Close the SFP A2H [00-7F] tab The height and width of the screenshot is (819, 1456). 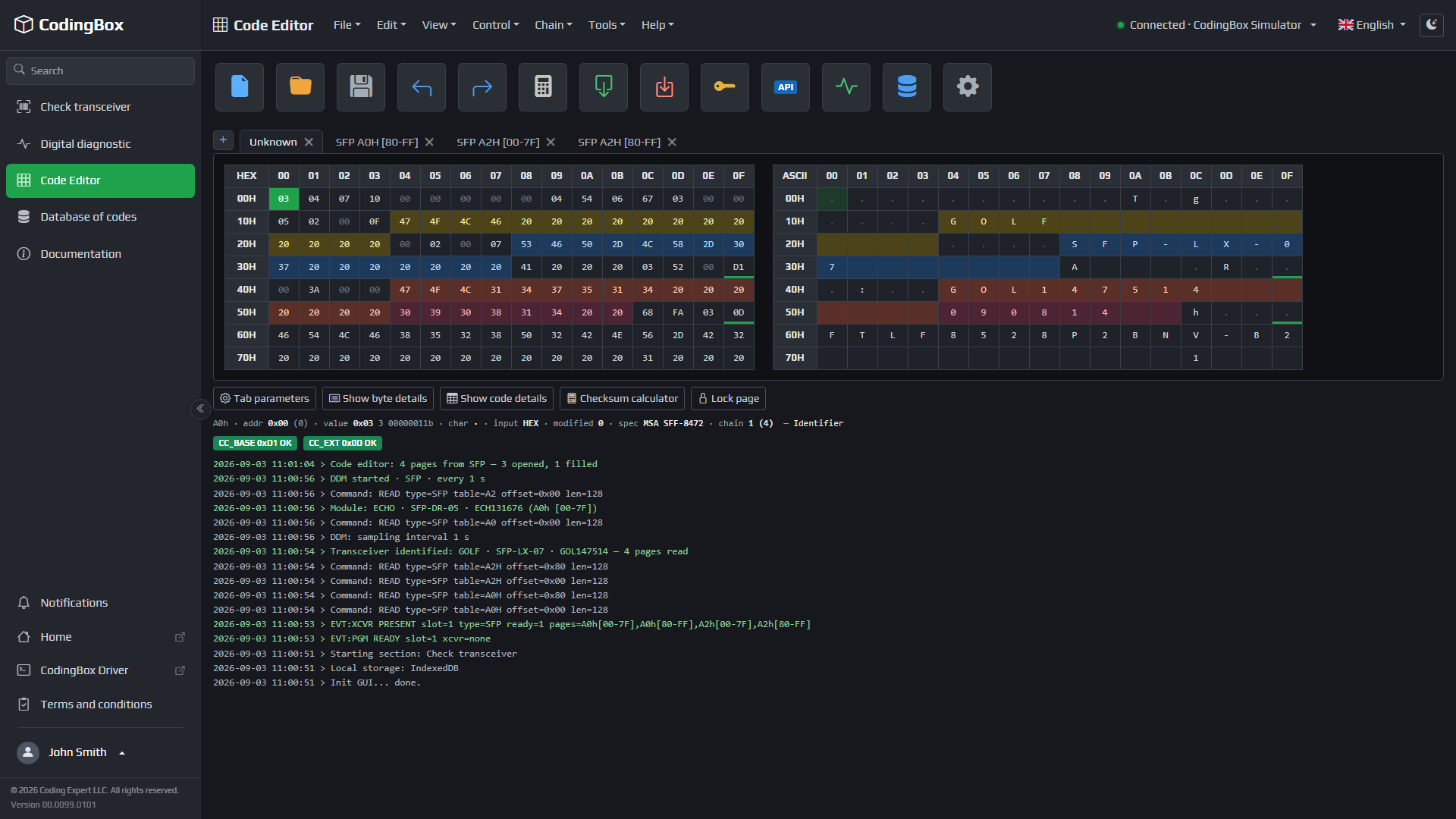point(551,142)
